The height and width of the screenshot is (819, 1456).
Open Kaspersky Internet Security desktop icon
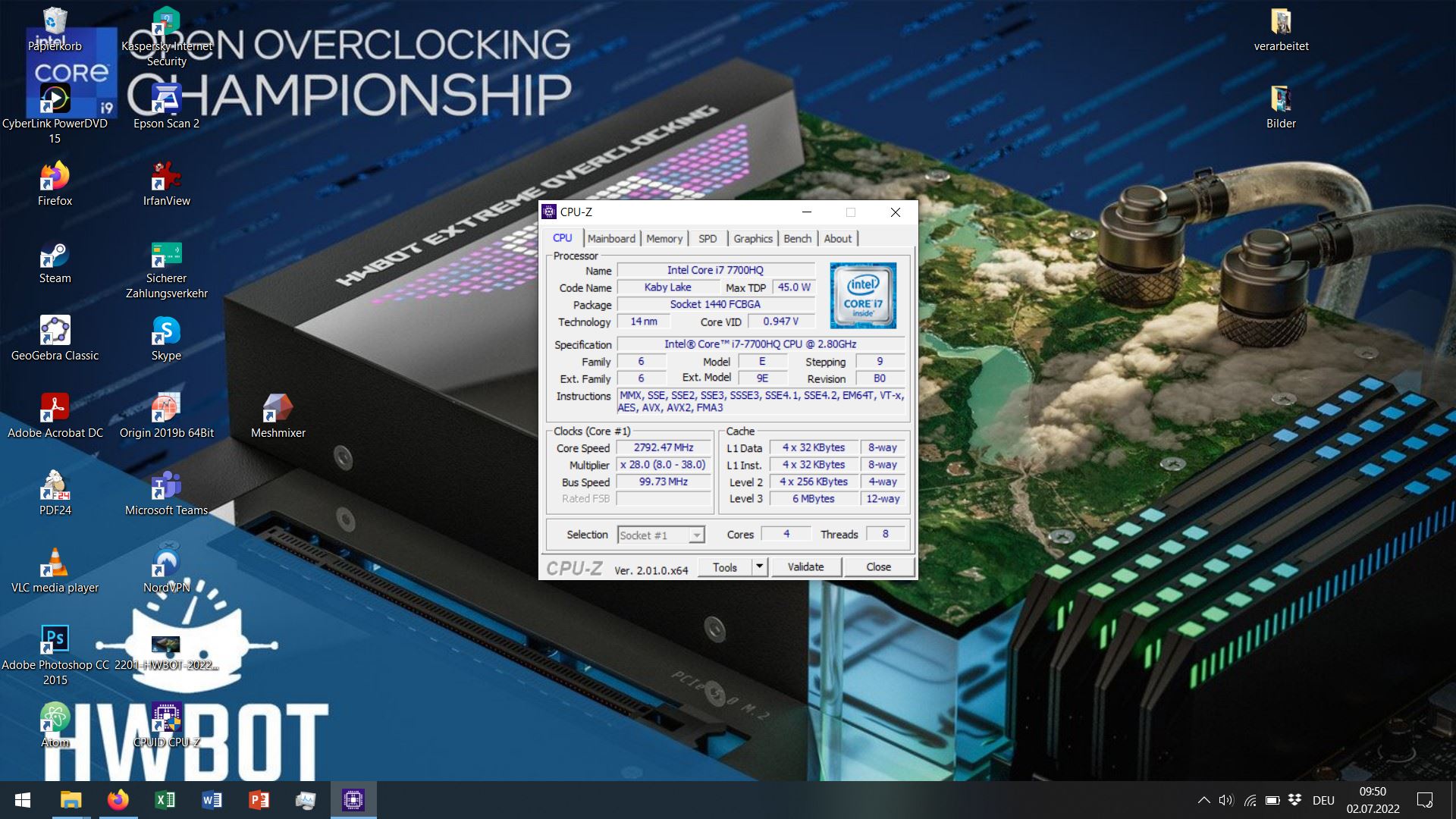click(166, 38)
